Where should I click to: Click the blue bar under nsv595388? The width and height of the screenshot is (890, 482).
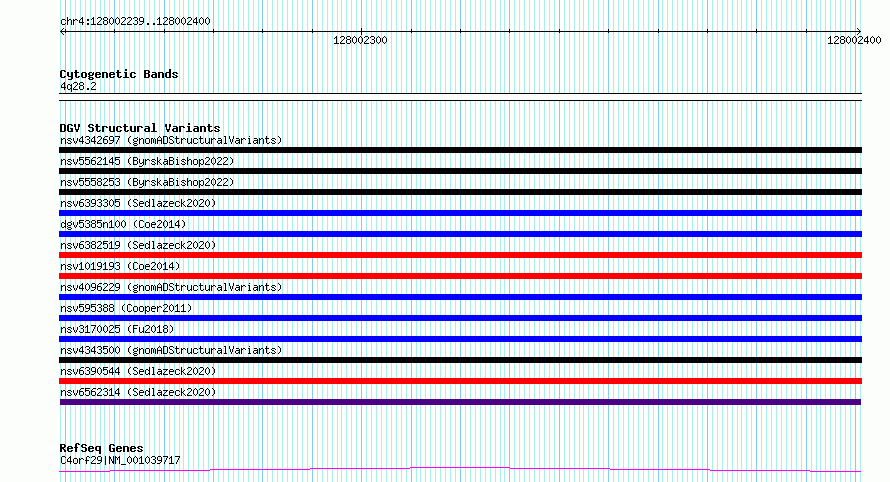[460, 318]
